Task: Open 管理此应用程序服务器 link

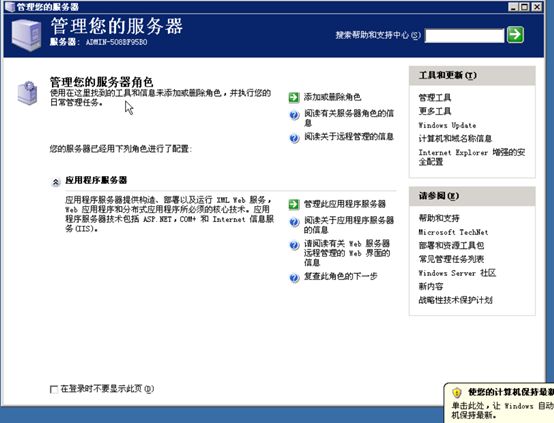Action: pyautogui.click(x=344, y=204)
